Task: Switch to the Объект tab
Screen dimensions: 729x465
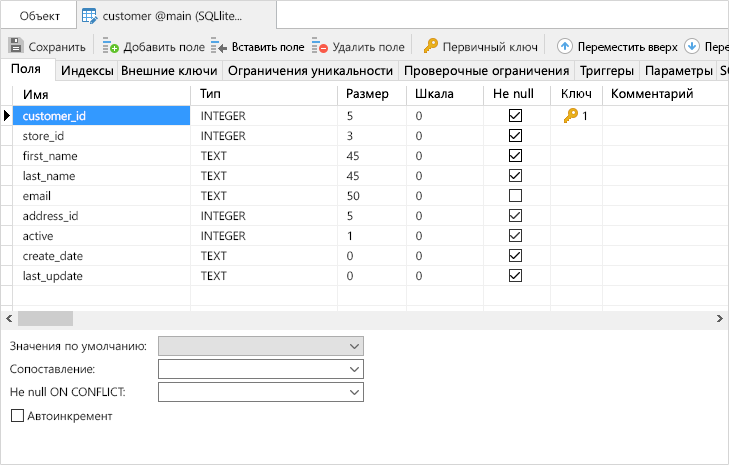Action: tap(40, 16)
